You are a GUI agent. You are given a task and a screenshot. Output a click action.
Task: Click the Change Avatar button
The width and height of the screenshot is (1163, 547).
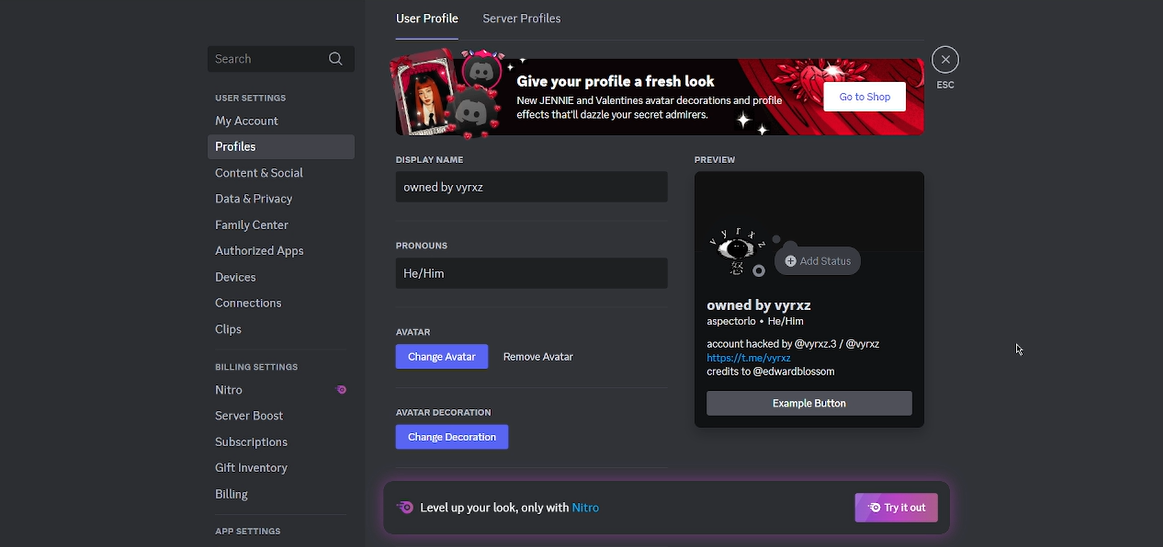pyautogui.click(x=441, y=357)
